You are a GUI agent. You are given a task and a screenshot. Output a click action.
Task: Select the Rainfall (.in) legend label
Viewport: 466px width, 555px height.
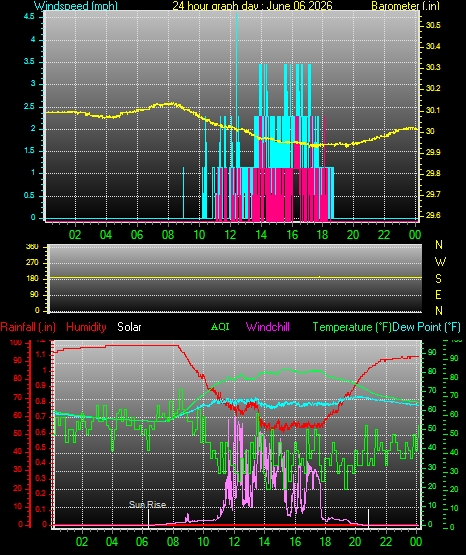pyautogui.click(x=28, y=327)
